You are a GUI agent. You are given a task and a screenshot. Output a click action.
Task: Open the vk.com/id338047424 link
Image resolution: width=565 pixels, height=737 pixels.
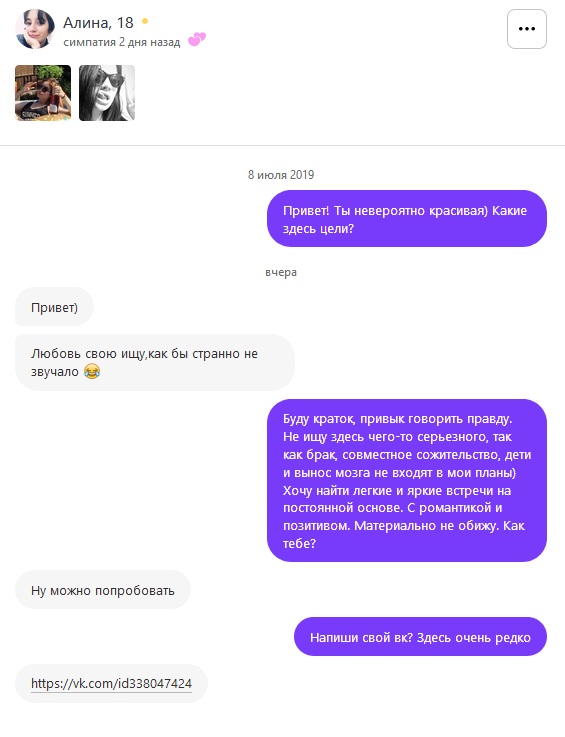click(x=111, y=683)
